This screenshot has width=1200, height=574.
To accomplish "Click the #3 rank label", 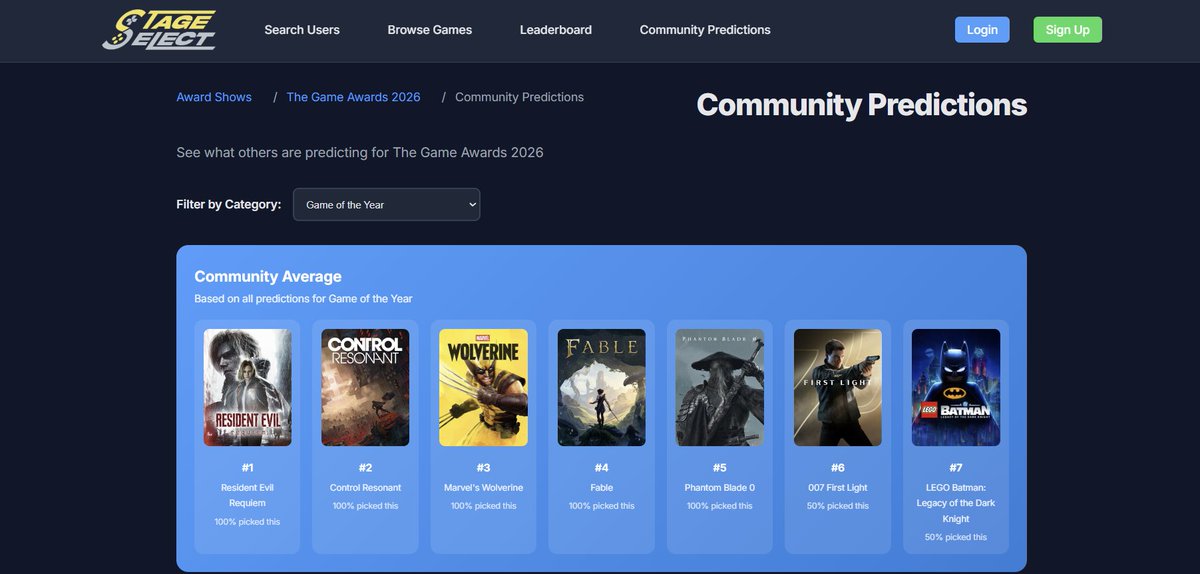I will pos(484,468).
